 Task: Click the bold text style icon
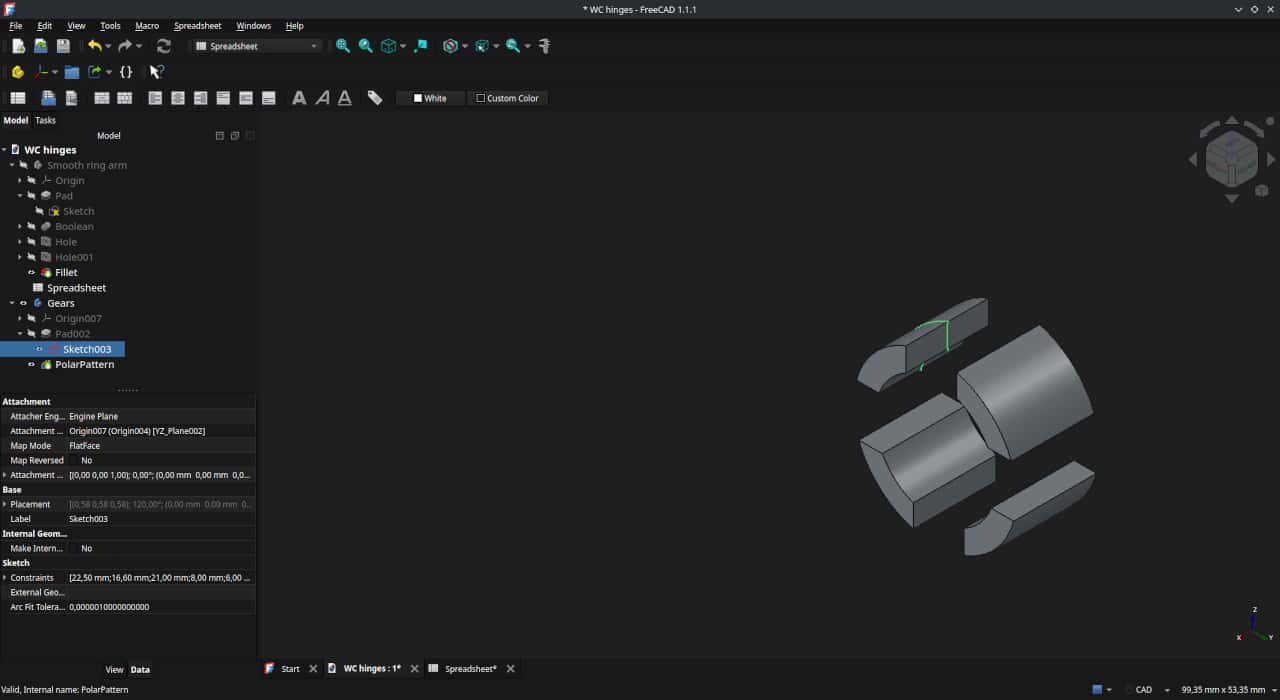299,98
